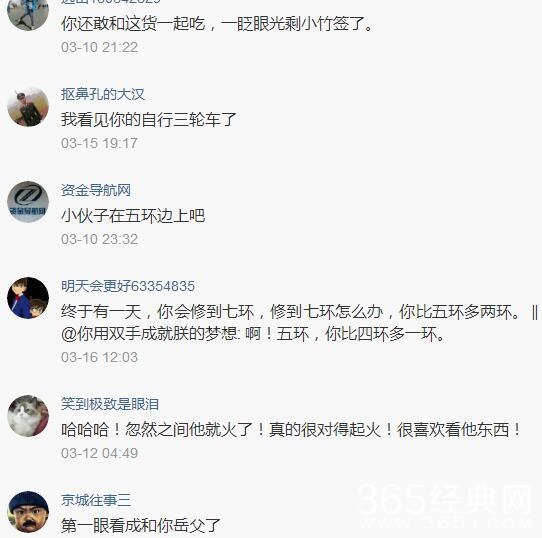Select the comment 我看见你的自行三轮车了
Viewport: 542px width, 538px height.
[149, 120]
